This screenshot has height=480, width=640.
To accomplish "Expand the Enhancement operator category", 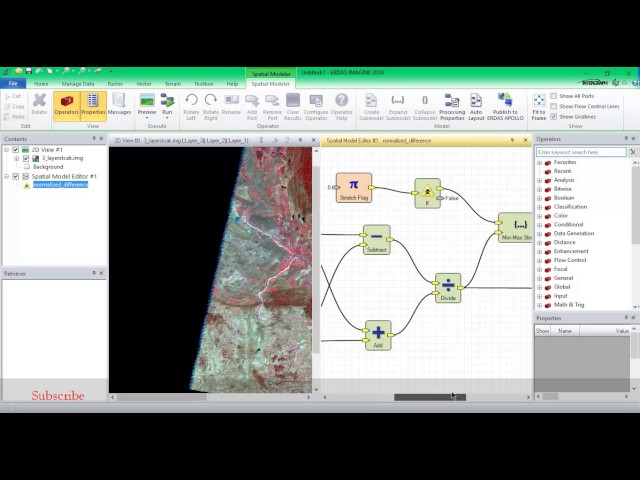I will [540, 251].
